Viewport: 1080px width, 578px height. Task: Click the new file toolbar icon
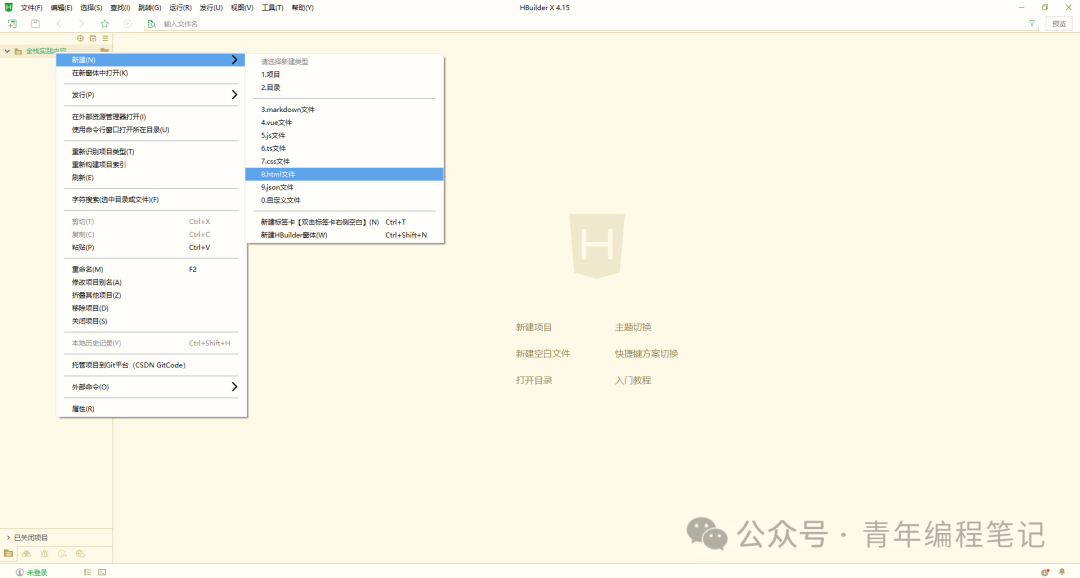pos(12,23)
